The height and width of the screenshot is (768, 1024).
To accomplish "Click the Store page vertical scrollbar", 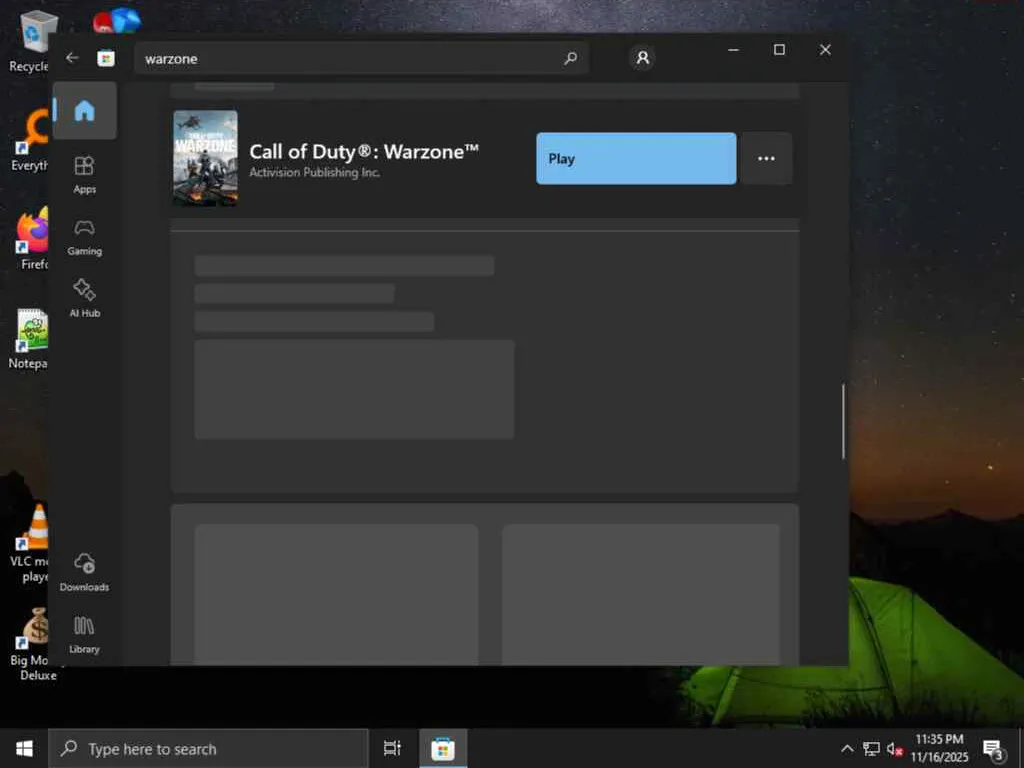I will pyautogui.click(x=843, y=421).
